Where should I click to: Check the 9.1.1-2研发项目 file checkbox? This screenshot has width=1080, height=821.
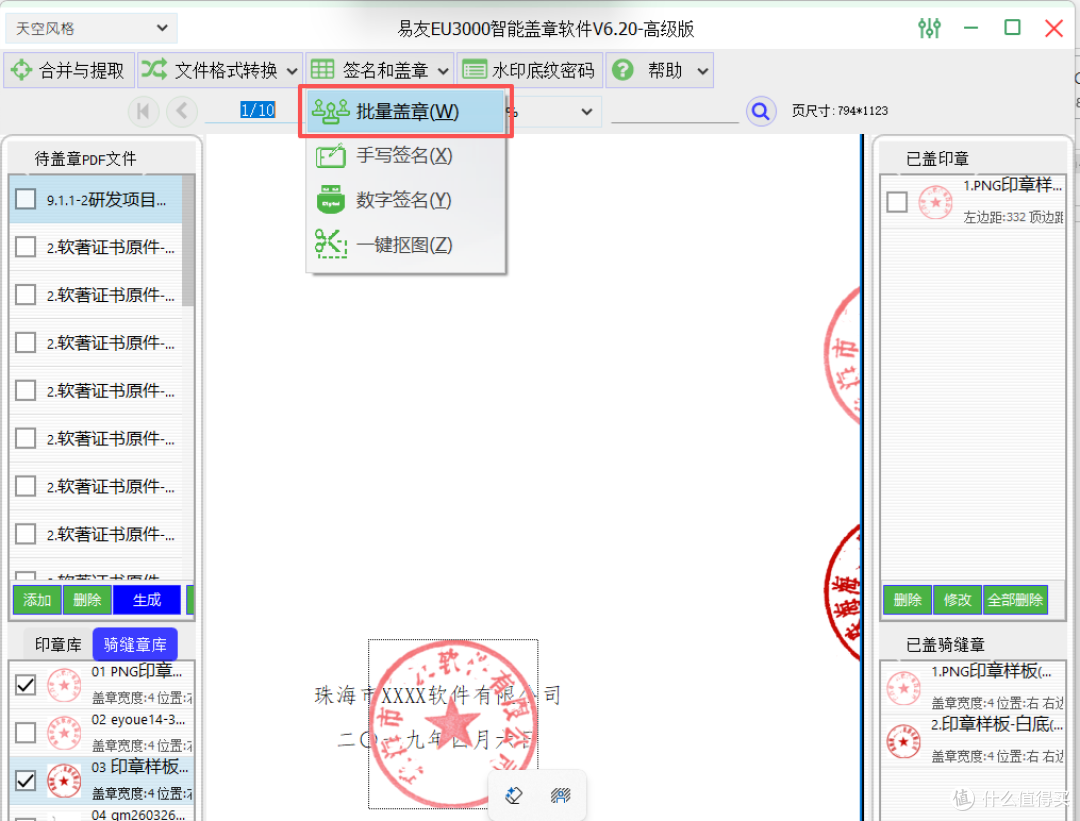(x=25, y=199)
